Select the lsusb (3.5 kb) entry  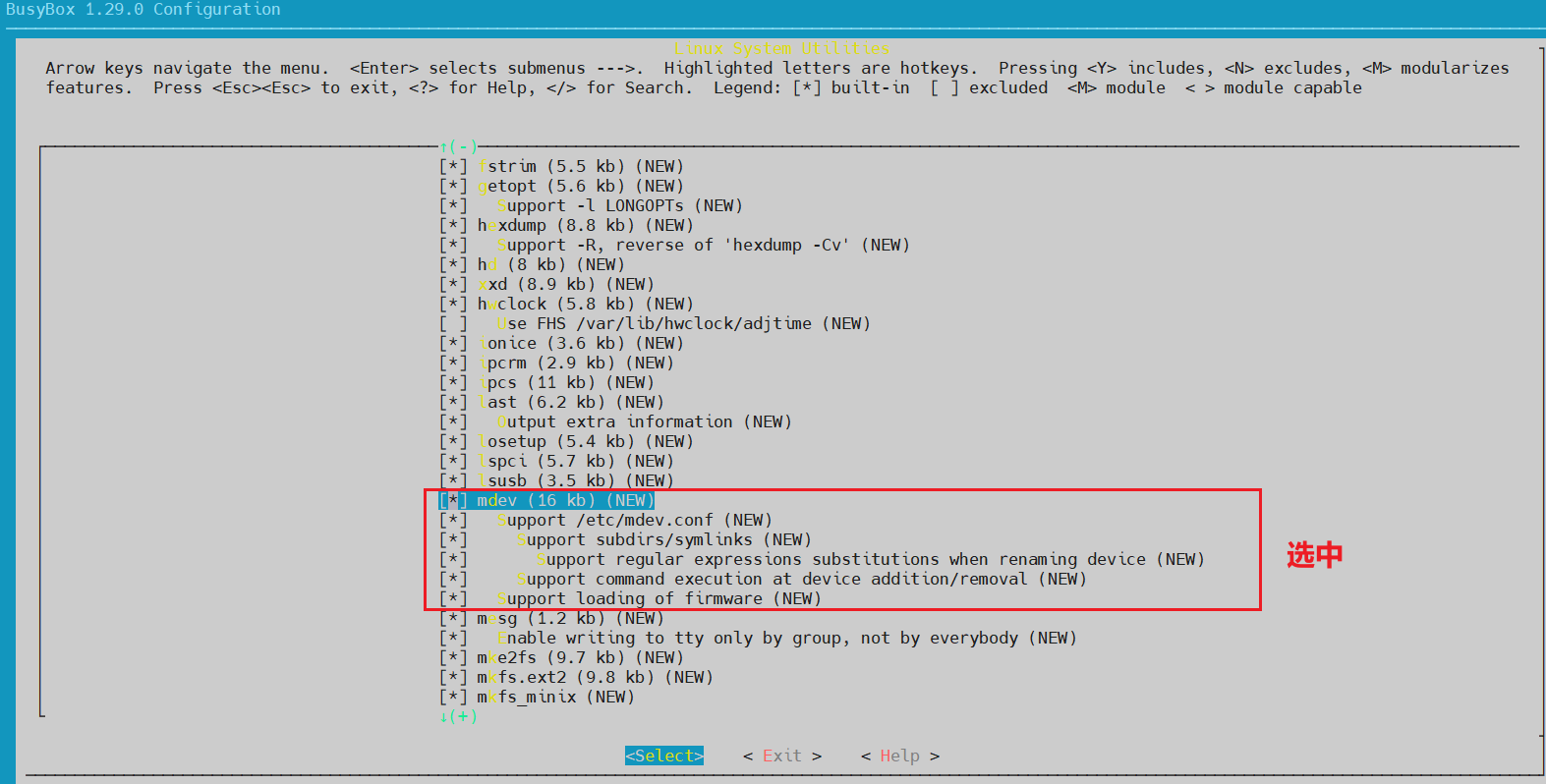tap(576, 479)
